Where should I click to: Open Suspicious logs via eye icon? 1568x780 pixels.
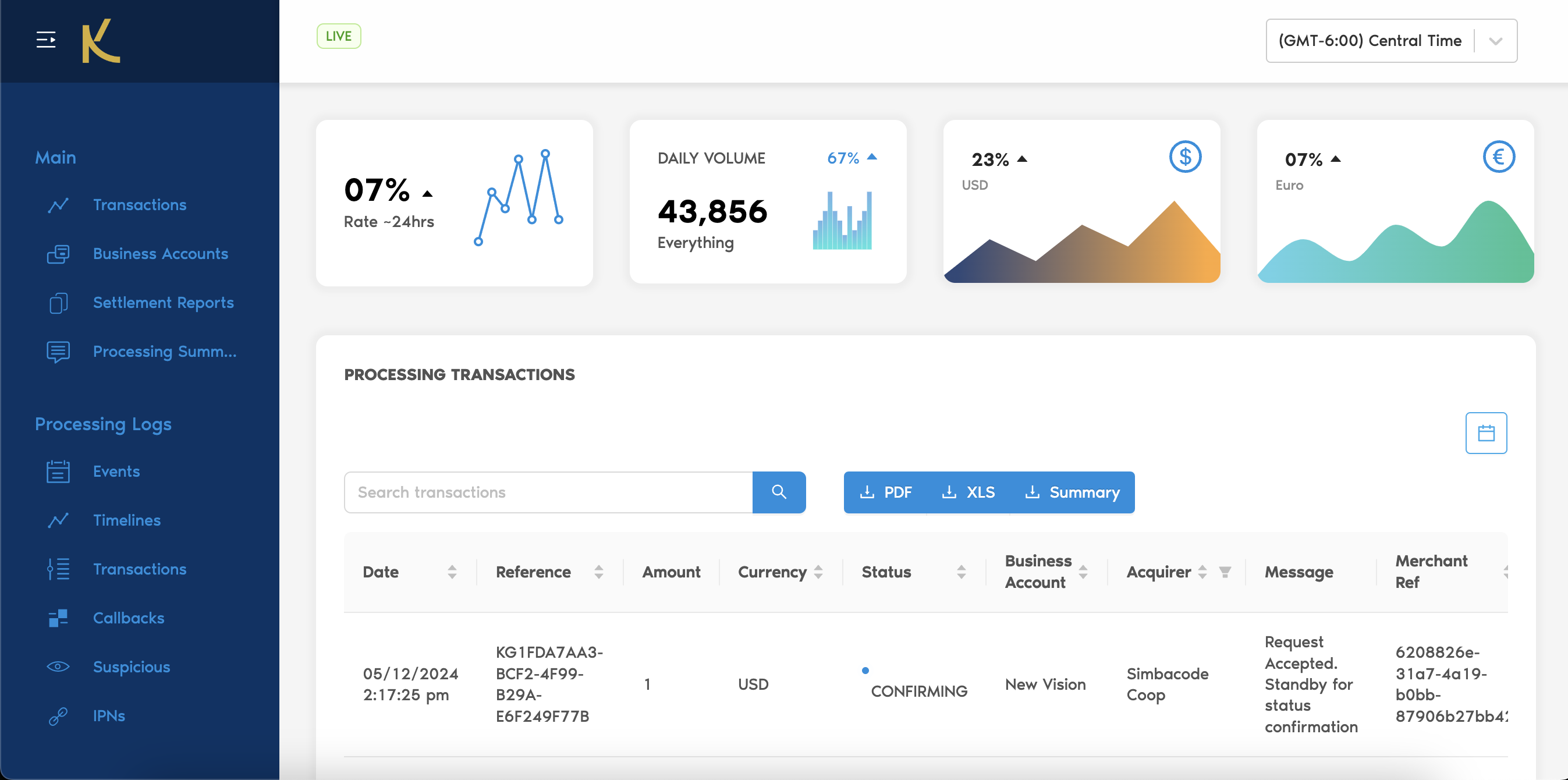(x=58, y=666)
